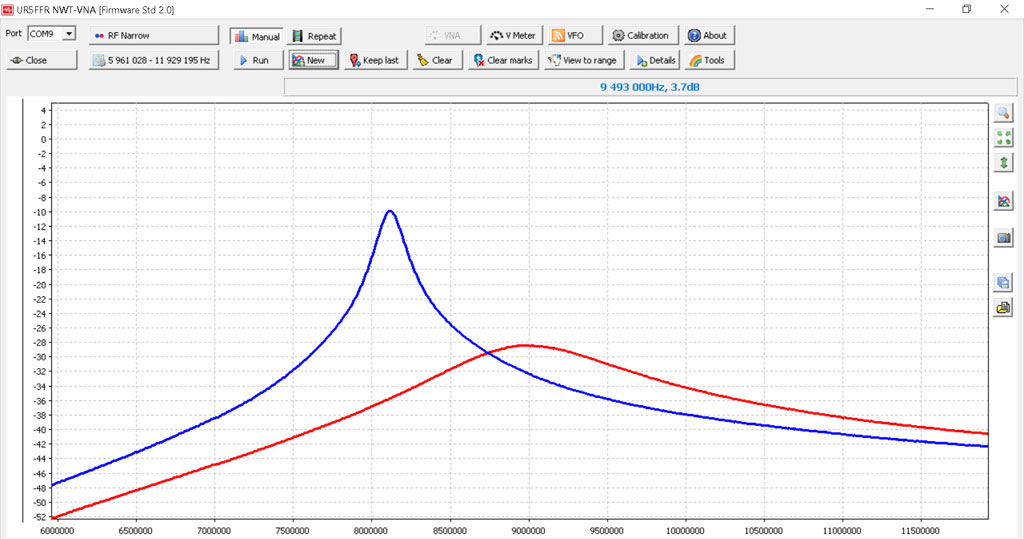Click the green fit-to-view arrows icon
This screenshot has width=1024, height=539.
pyautogui.click(x=1004, y=138)
